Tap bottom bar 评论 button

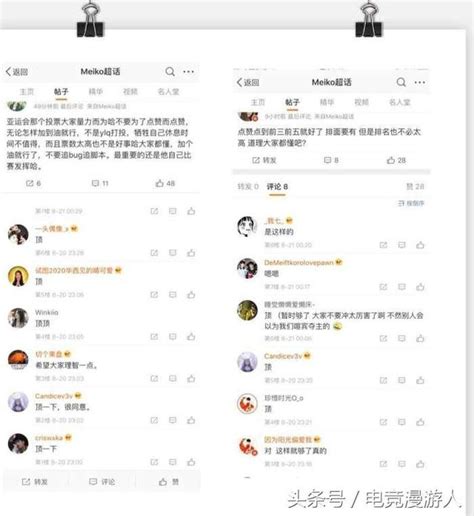click(102, 482)
